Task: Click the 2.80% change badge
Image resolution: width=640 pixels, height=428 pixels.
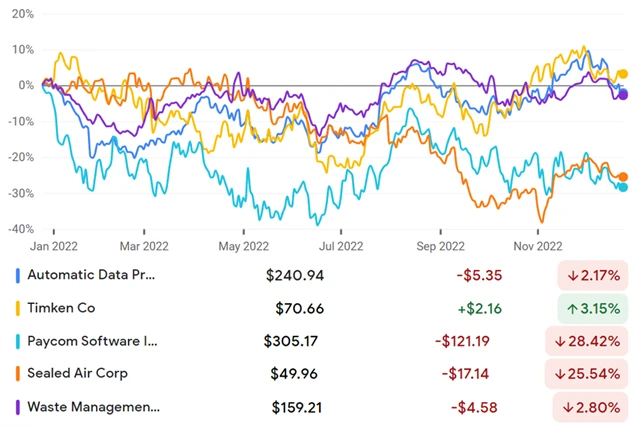Action: pos(594,407)
